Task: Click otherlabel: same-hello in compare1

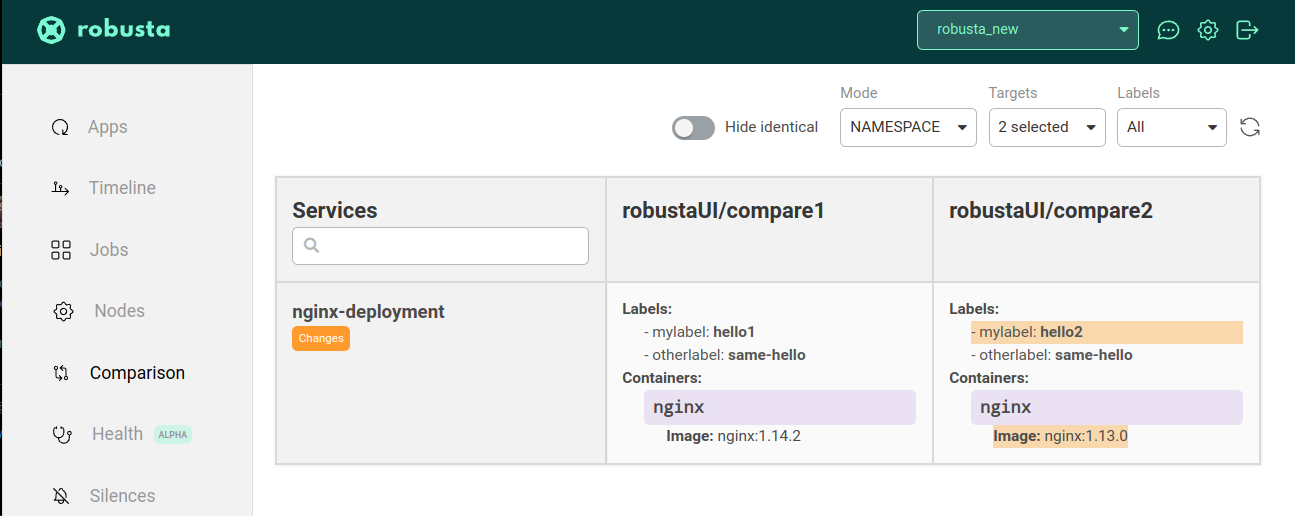Action: [x=725, y=355]
